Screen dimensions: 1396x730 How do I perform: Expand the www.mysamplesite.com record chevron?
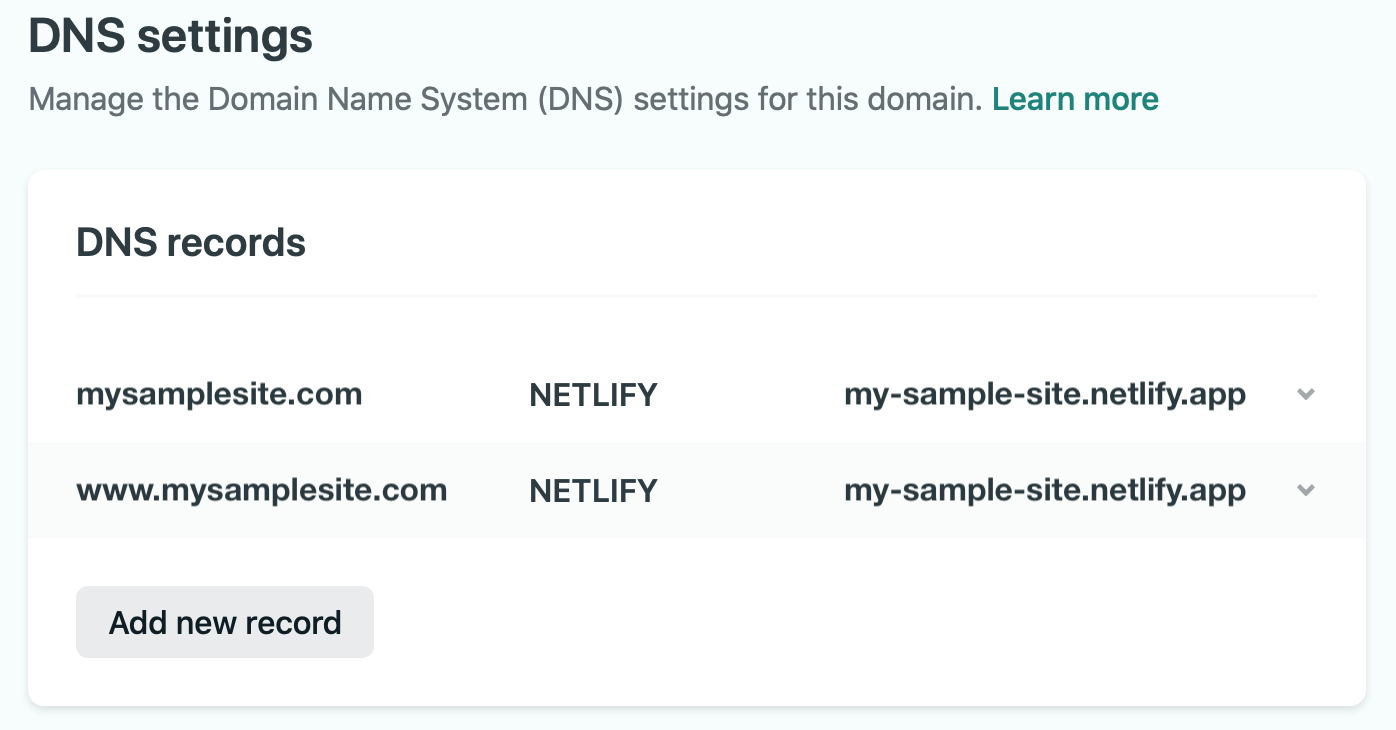(x=1305, y=490)
